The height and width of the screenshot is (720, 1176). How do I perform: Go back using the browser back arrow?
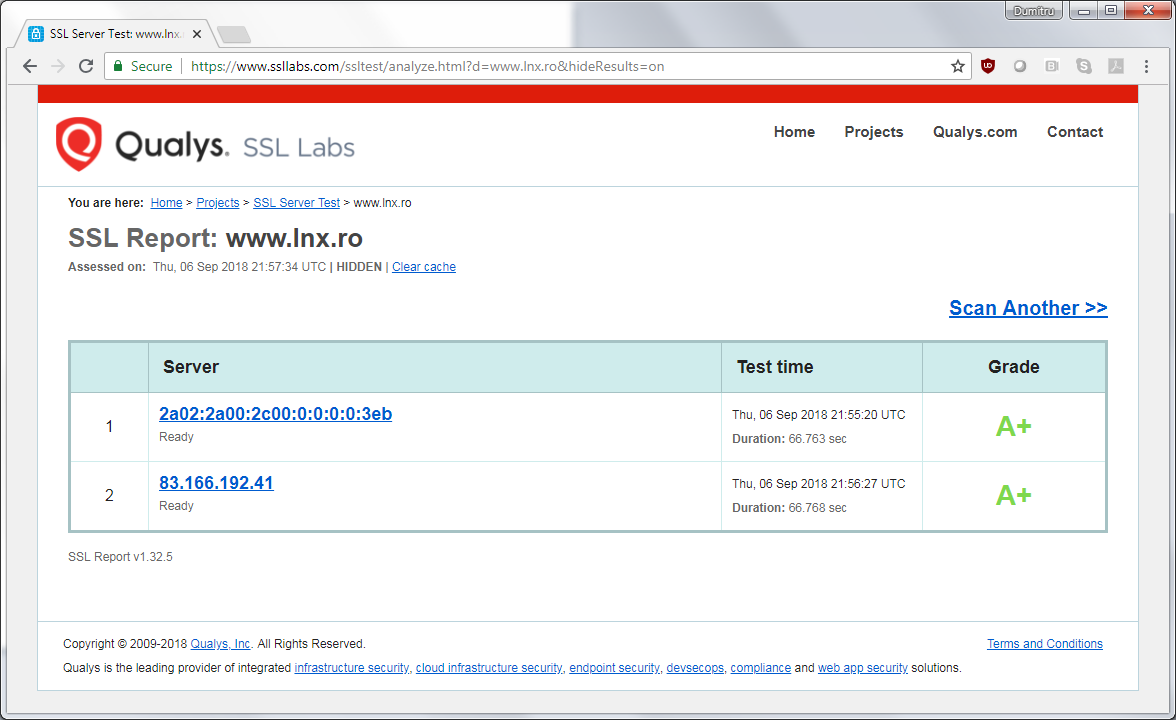(x=30, y=66)
